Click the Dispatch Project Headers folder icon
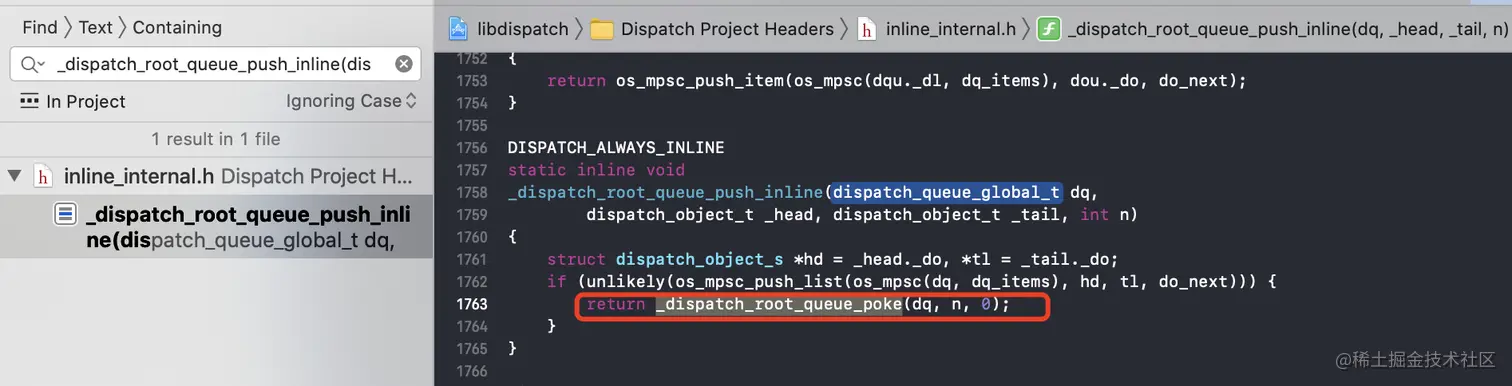Viewport: 1512px width, 386px height. 602,29
